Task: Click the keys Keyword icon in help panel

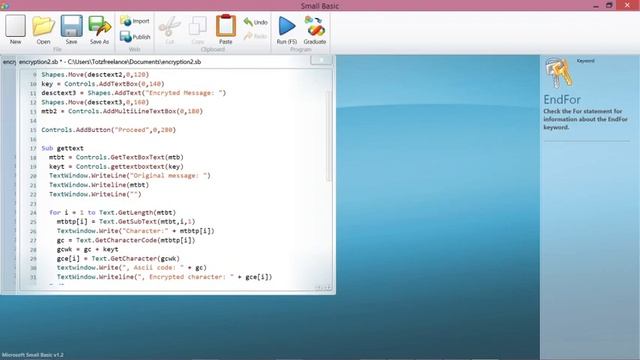Action: [558, 73]
